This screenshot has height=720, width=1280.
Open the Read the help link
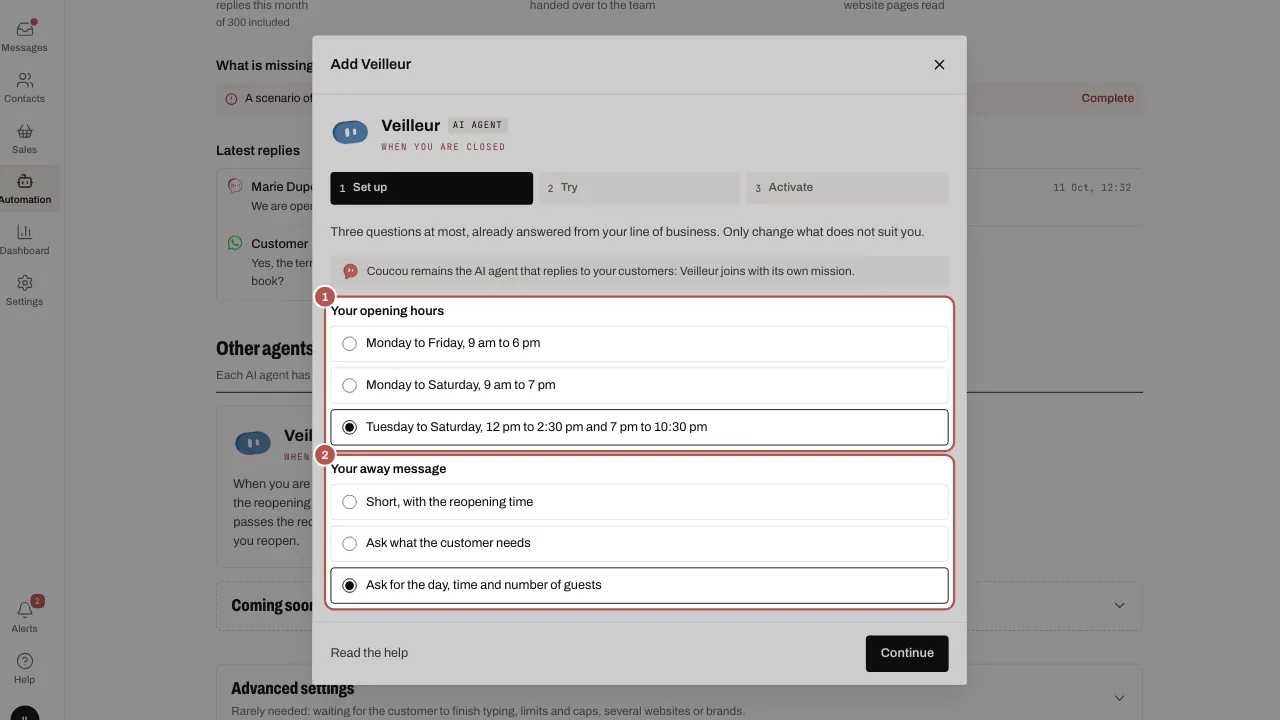pos(369,653)
